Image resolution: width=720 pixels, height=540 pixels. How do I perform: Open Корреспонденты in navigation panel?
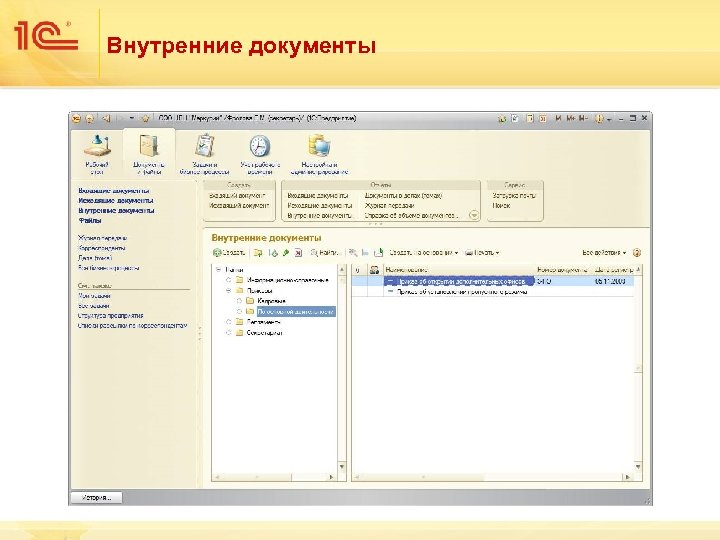coord(102,248)
